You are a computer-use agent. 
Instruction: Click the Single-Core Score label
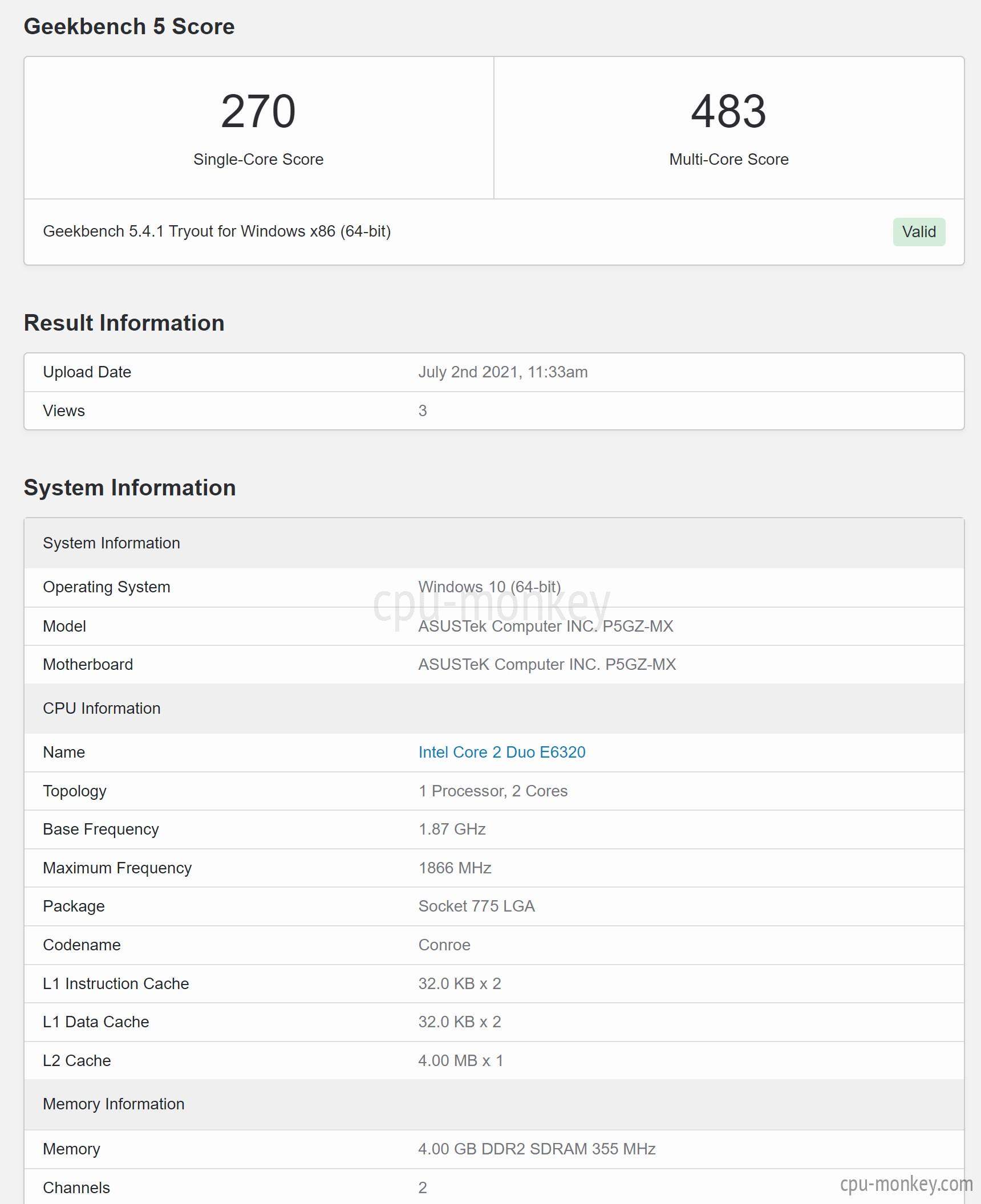(x=258, y=159)
